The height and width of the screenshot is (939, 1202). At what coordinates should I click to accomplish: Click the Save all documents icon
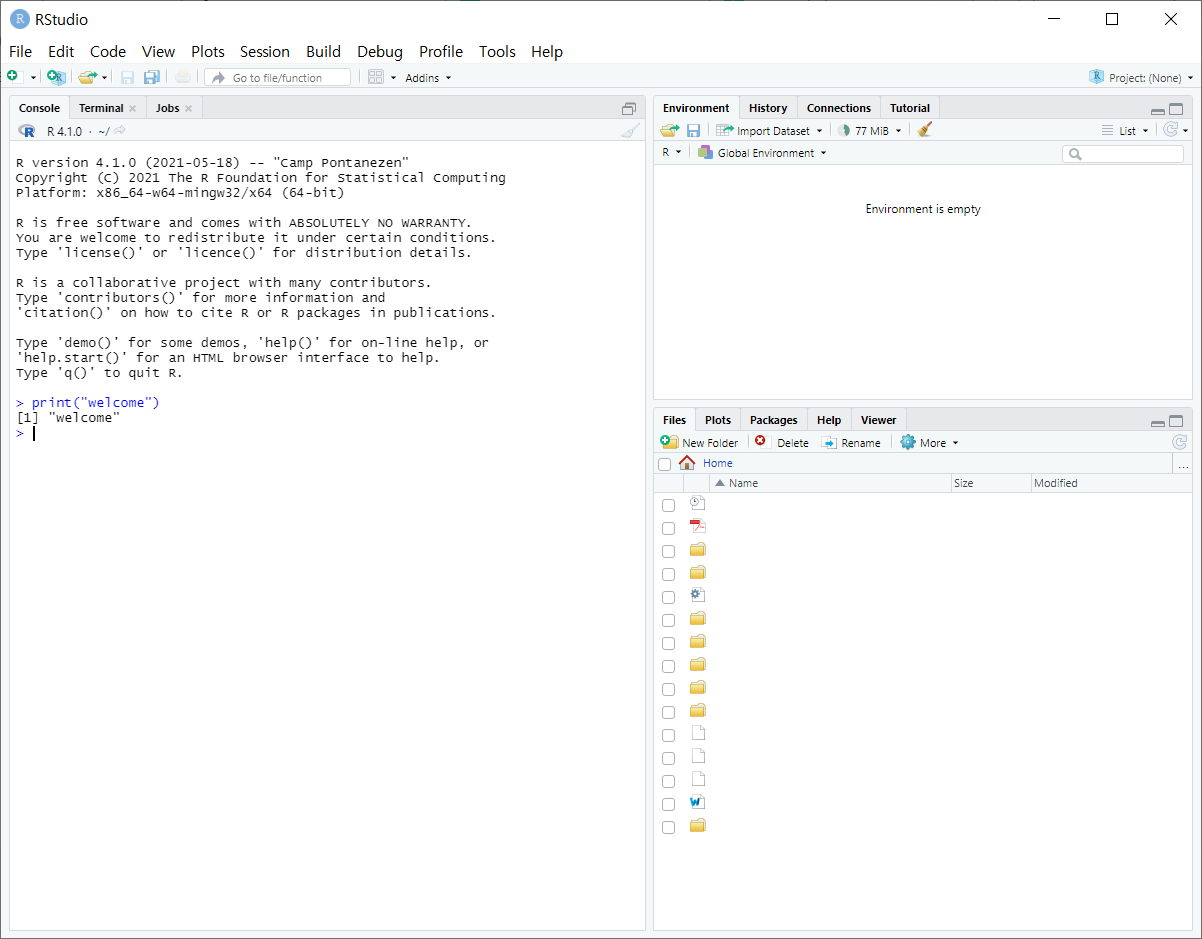tap(152, 77)
